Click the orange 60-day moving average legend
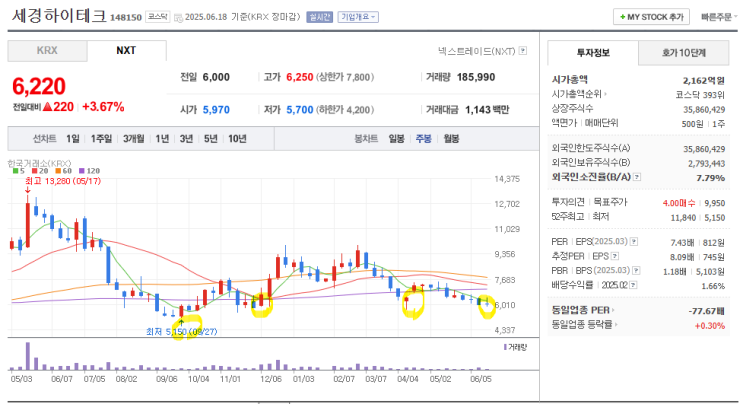 point(63,171)
